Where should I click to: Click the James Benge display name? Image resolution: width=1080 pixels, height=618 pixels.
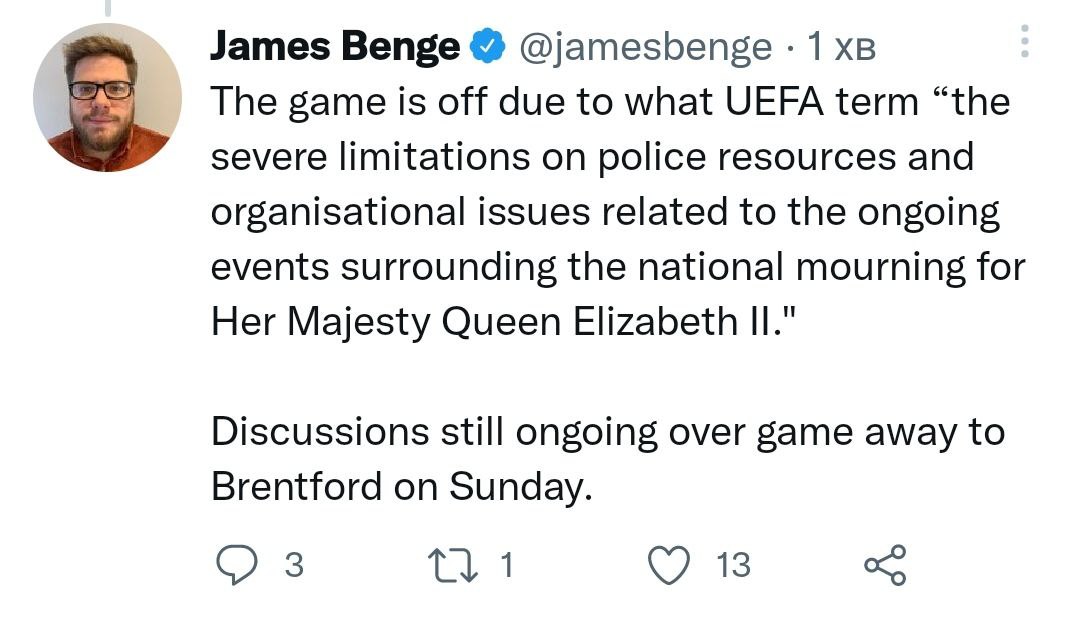click(335, 47)
